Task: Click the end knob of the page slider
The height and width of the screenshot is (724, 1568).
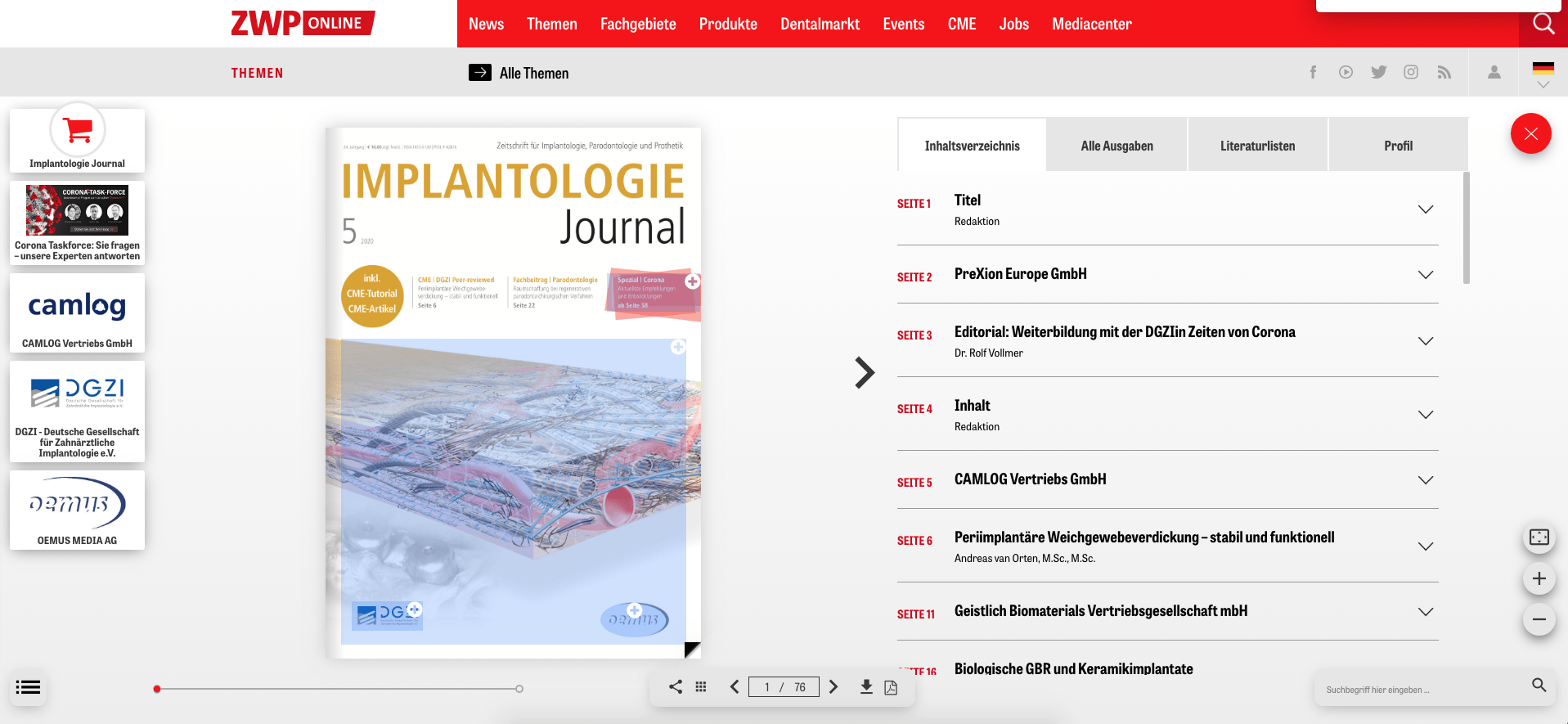Action: pyautogui.click(x=519, y=689)
